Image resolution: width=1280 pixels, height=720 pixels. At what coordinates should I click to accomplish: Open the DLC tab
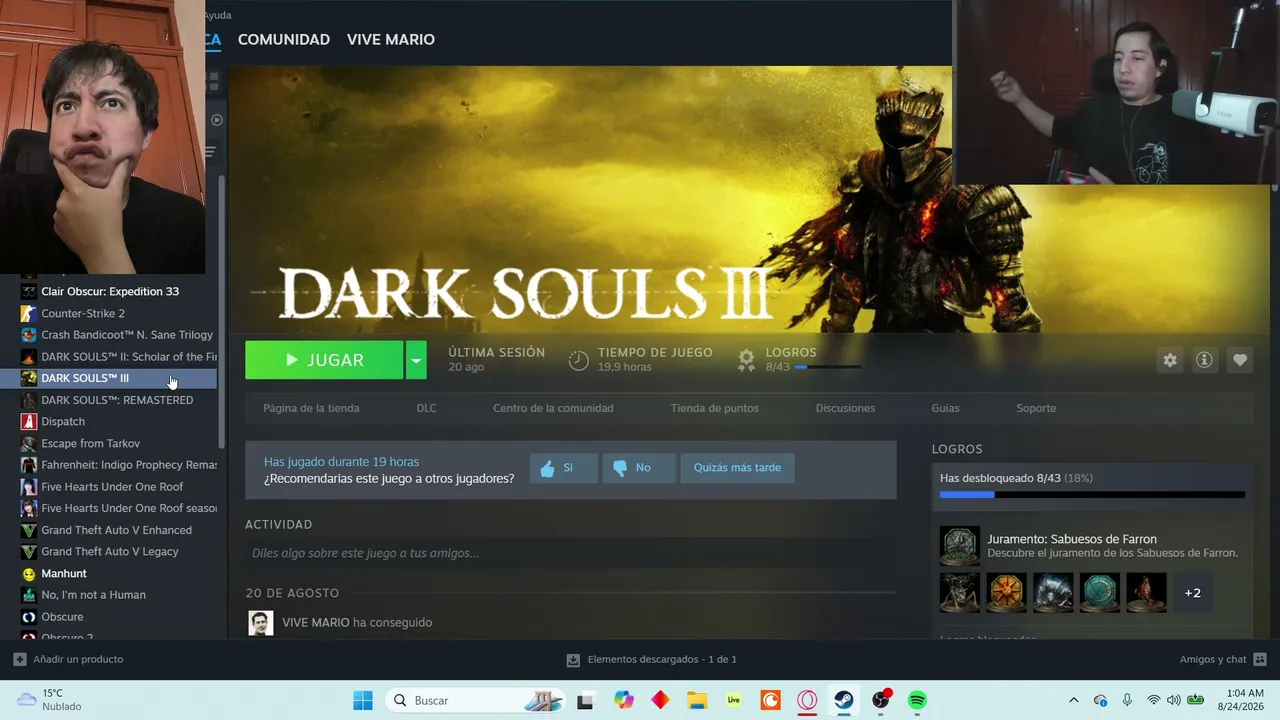point(426,408)
